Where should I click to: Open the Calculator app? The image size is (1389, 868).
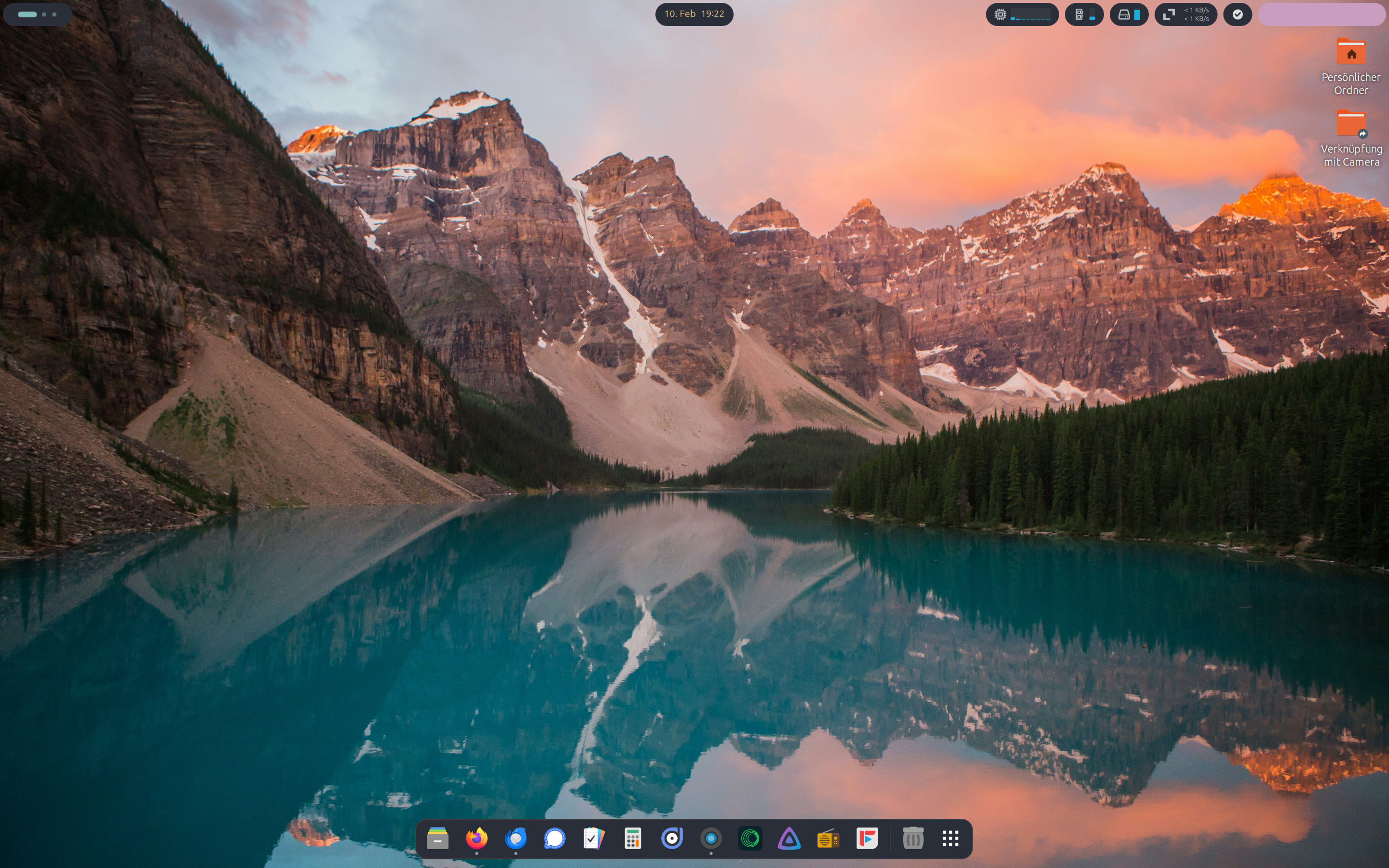tap(632, 839)
